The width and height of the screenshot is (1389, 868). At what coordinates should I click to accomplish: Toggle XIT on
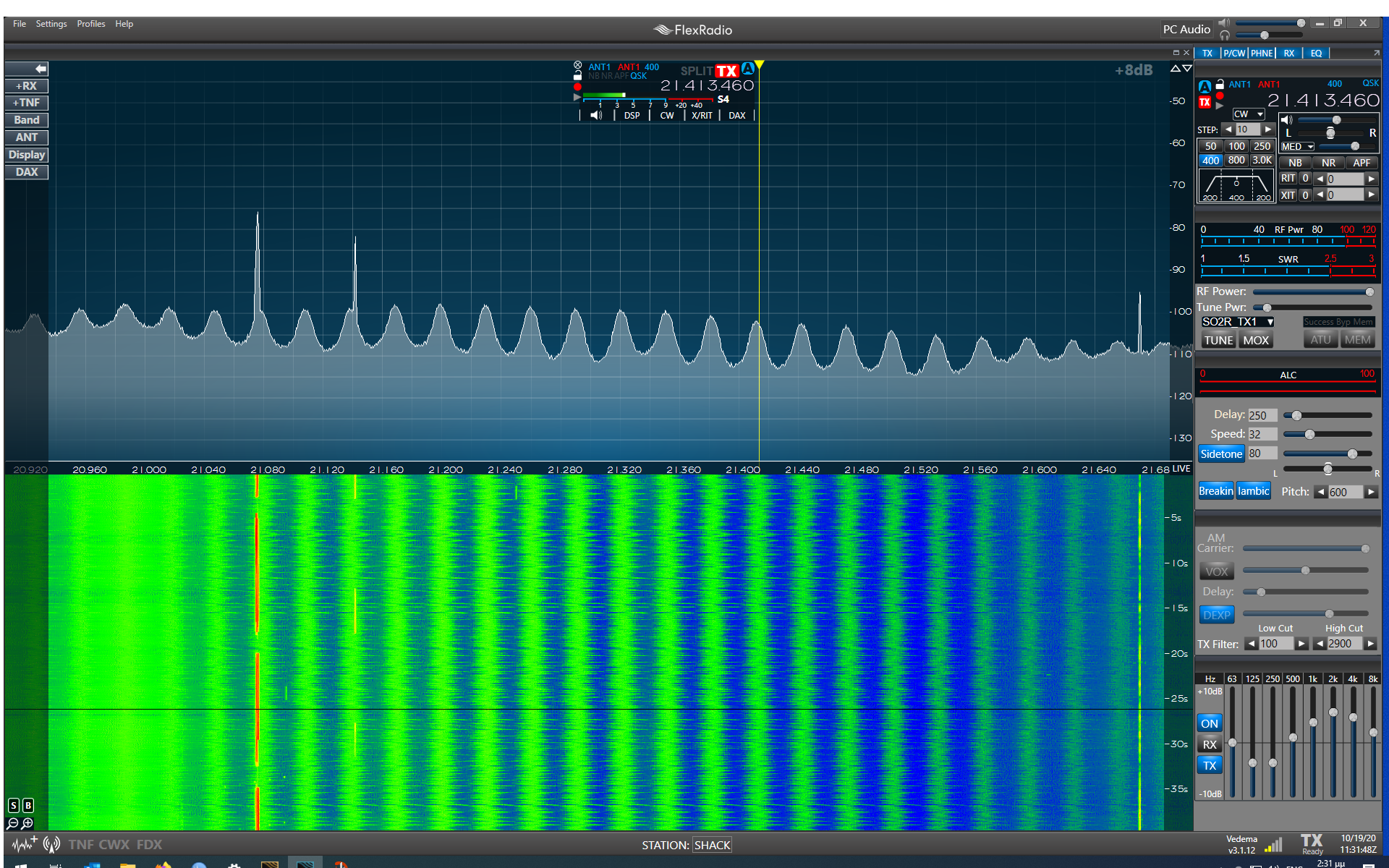click(1288, 195)
